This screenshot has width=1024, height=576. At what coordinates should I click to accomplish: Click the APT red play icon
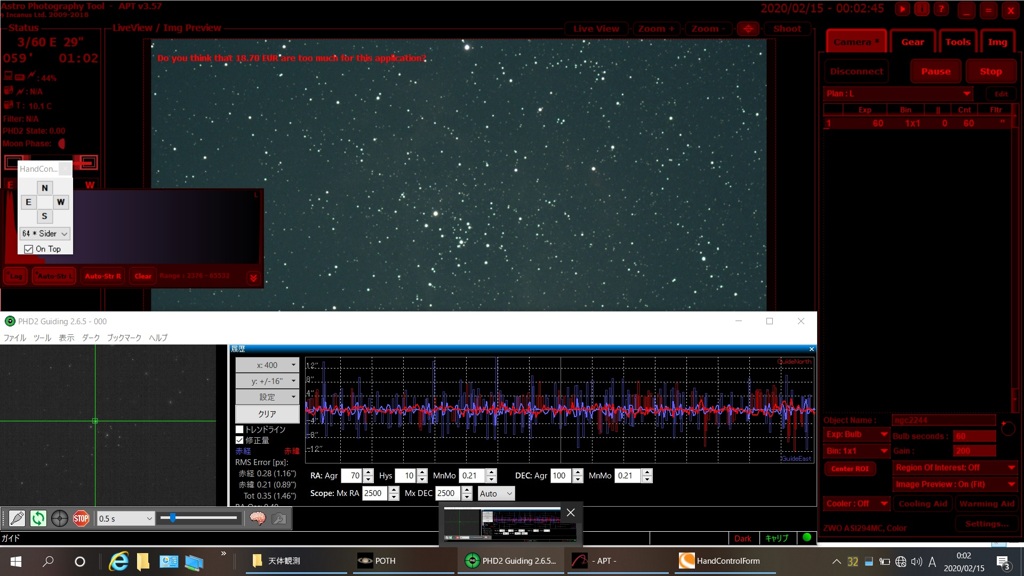902,9
